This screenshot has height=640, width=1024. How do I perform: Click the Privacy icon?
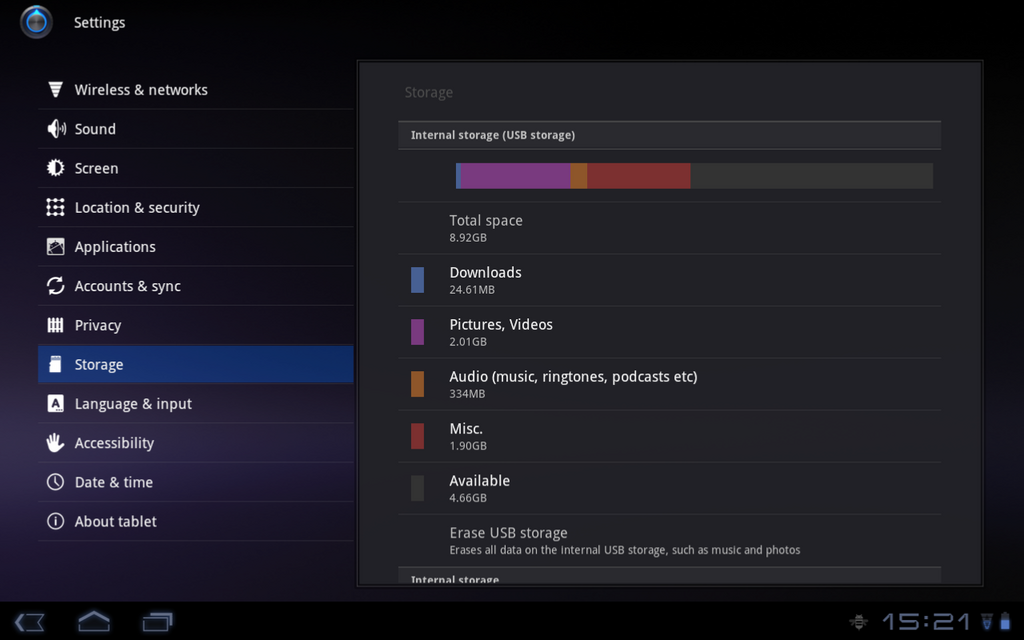point(56,325)
